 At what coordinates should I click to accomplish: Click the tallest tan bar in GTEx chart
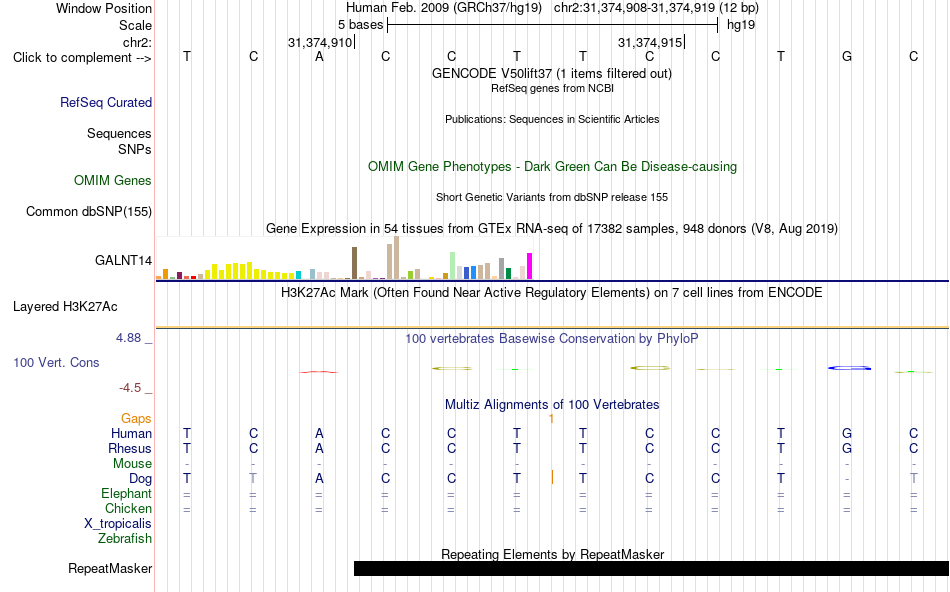(397, 258)
